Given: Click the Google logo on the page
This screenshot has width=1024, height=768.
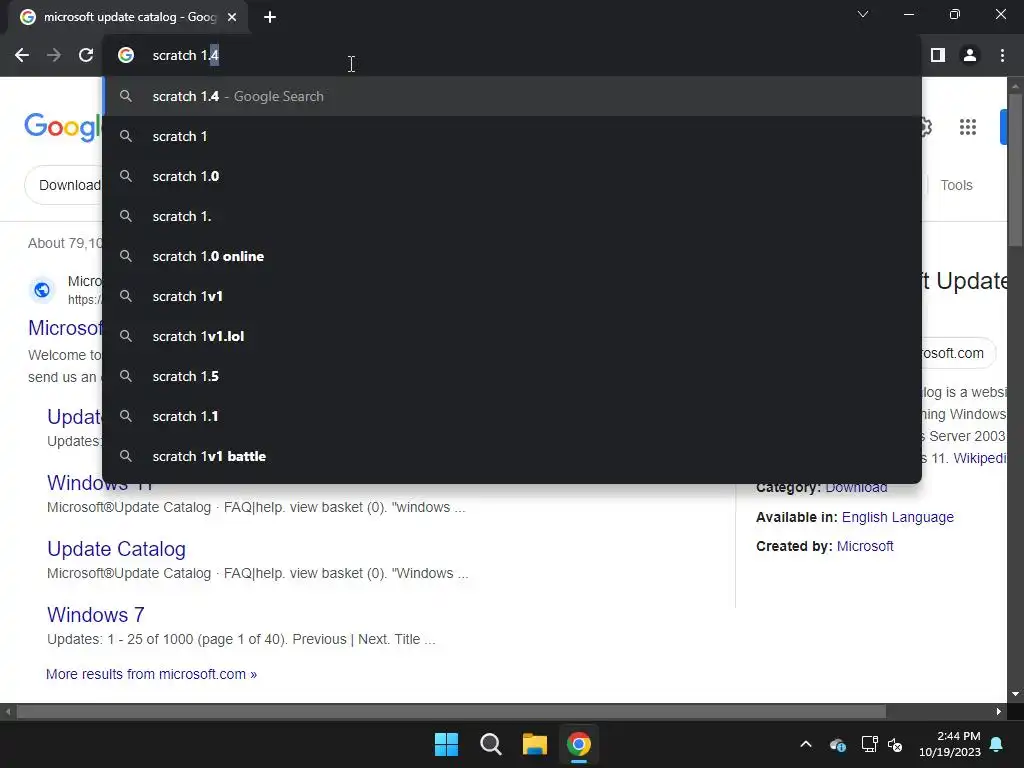Looking at the screenshot, I should (x=63, y=127).
